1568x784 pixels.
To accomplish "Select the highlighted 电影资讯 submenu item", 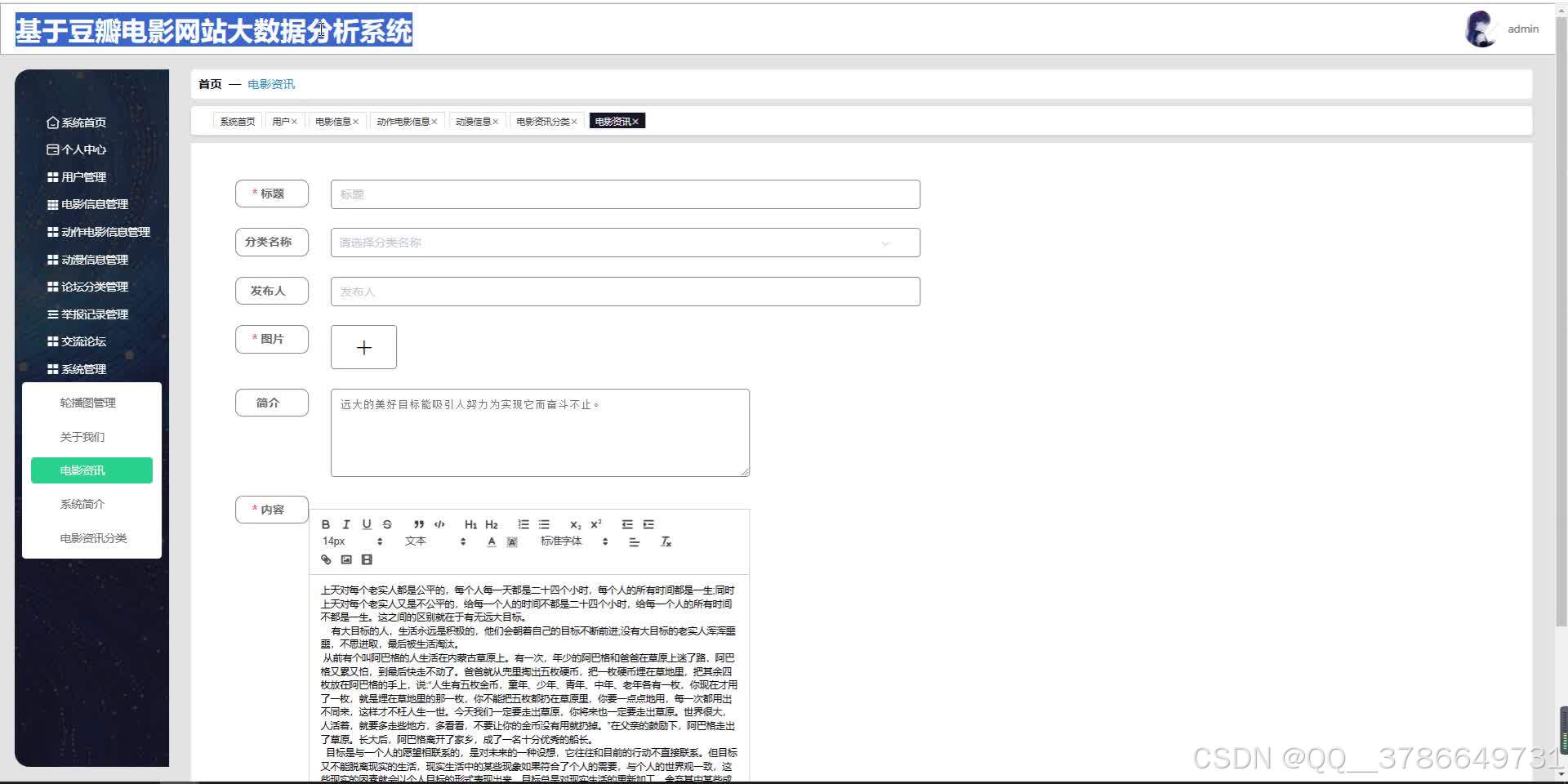I will point(91,470).
